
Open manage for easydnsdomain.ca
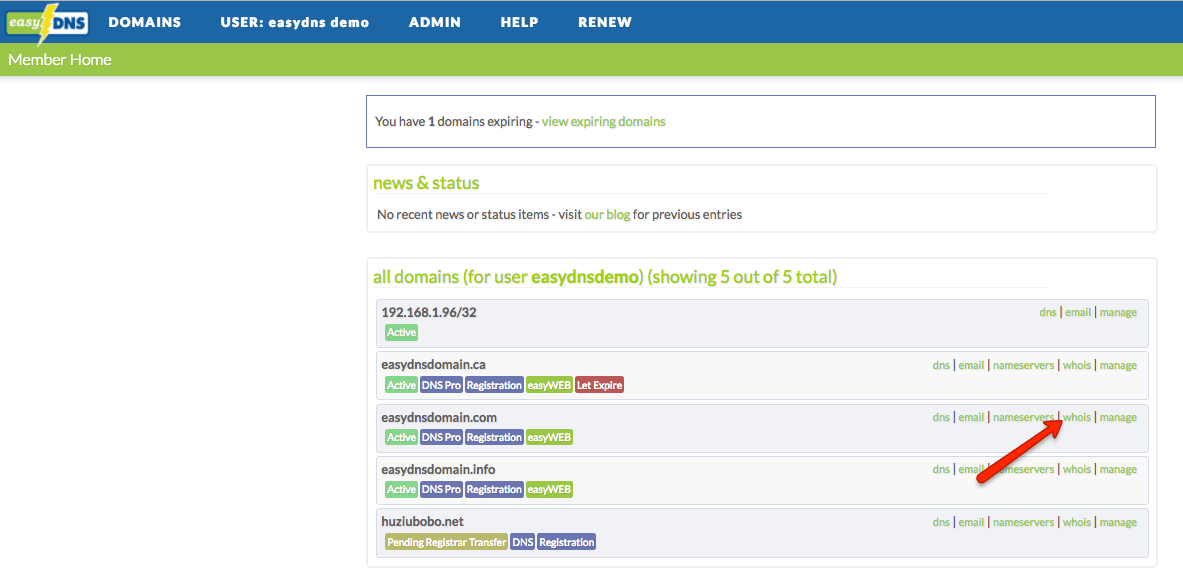(1118, 365)
